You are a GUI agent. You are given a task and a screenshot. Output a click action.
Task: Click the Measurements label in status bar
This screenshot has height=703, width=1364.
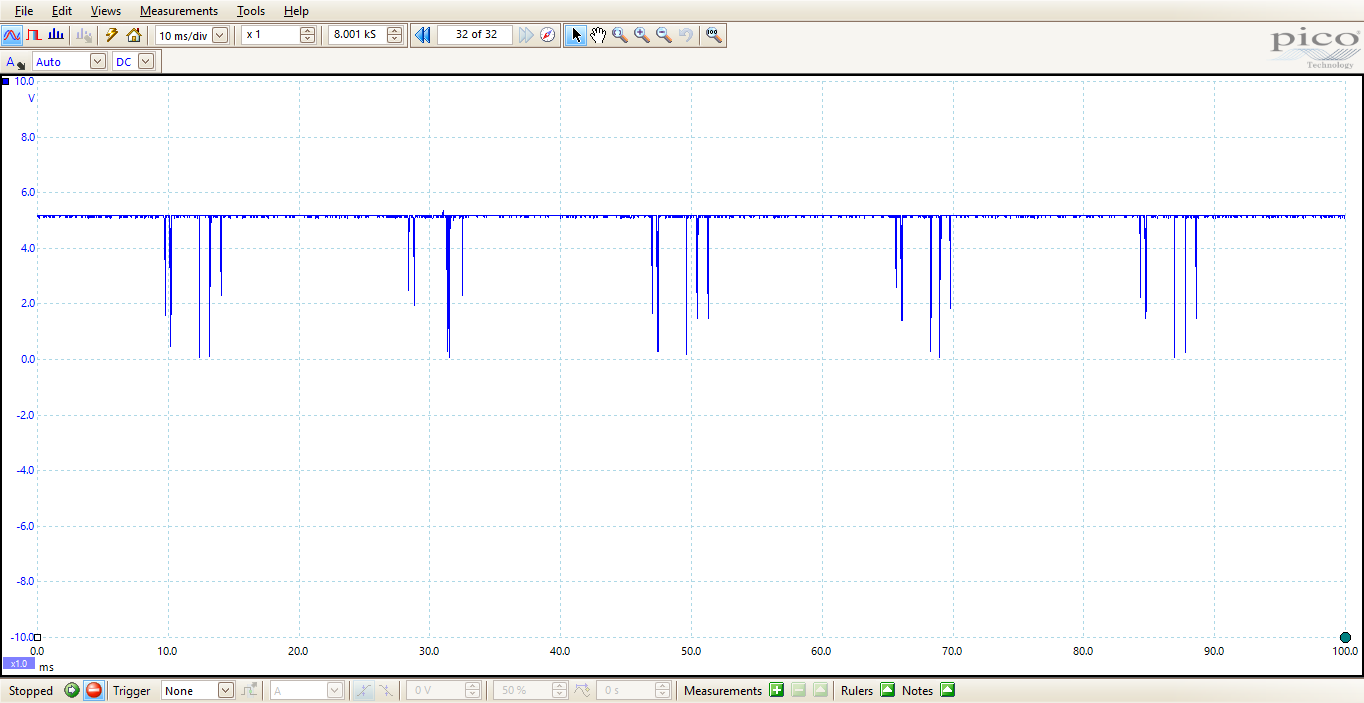point(723,691)
